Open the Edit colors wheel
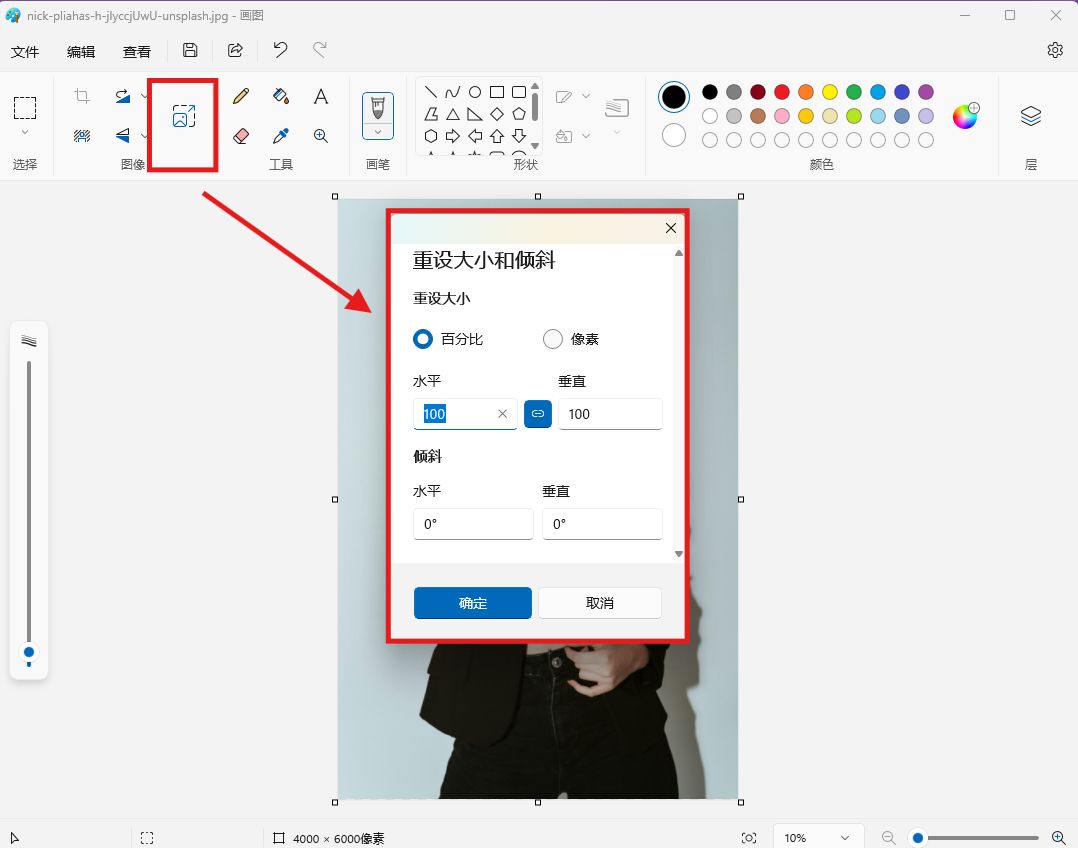The width and height of the screenshot is (1078, 848). point(965,116)
